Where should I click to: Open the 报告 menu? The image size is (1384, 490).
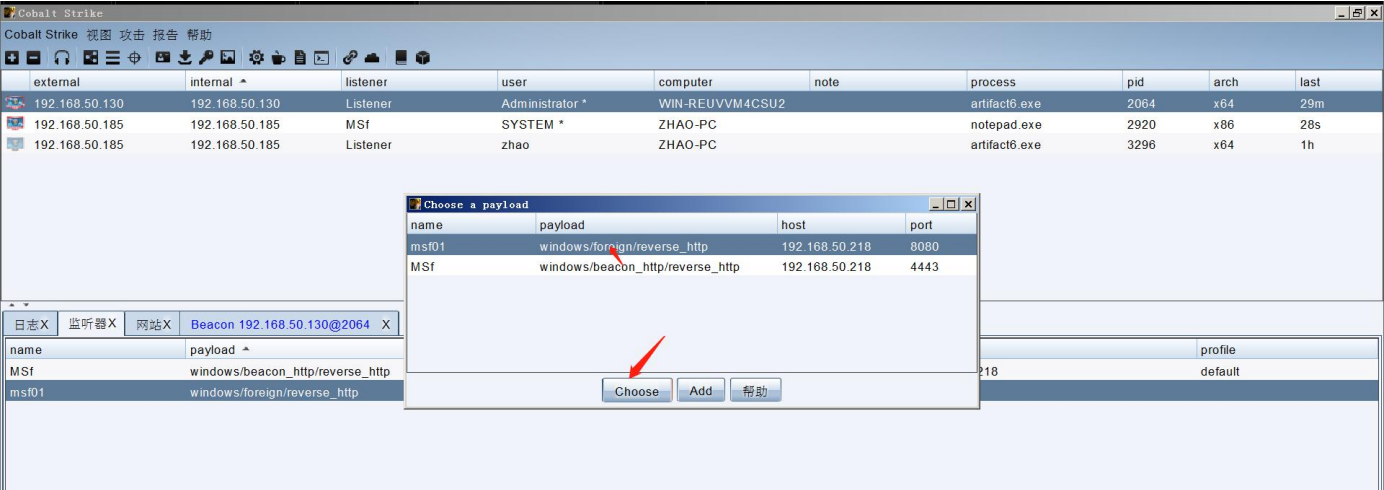pos(165,34)
